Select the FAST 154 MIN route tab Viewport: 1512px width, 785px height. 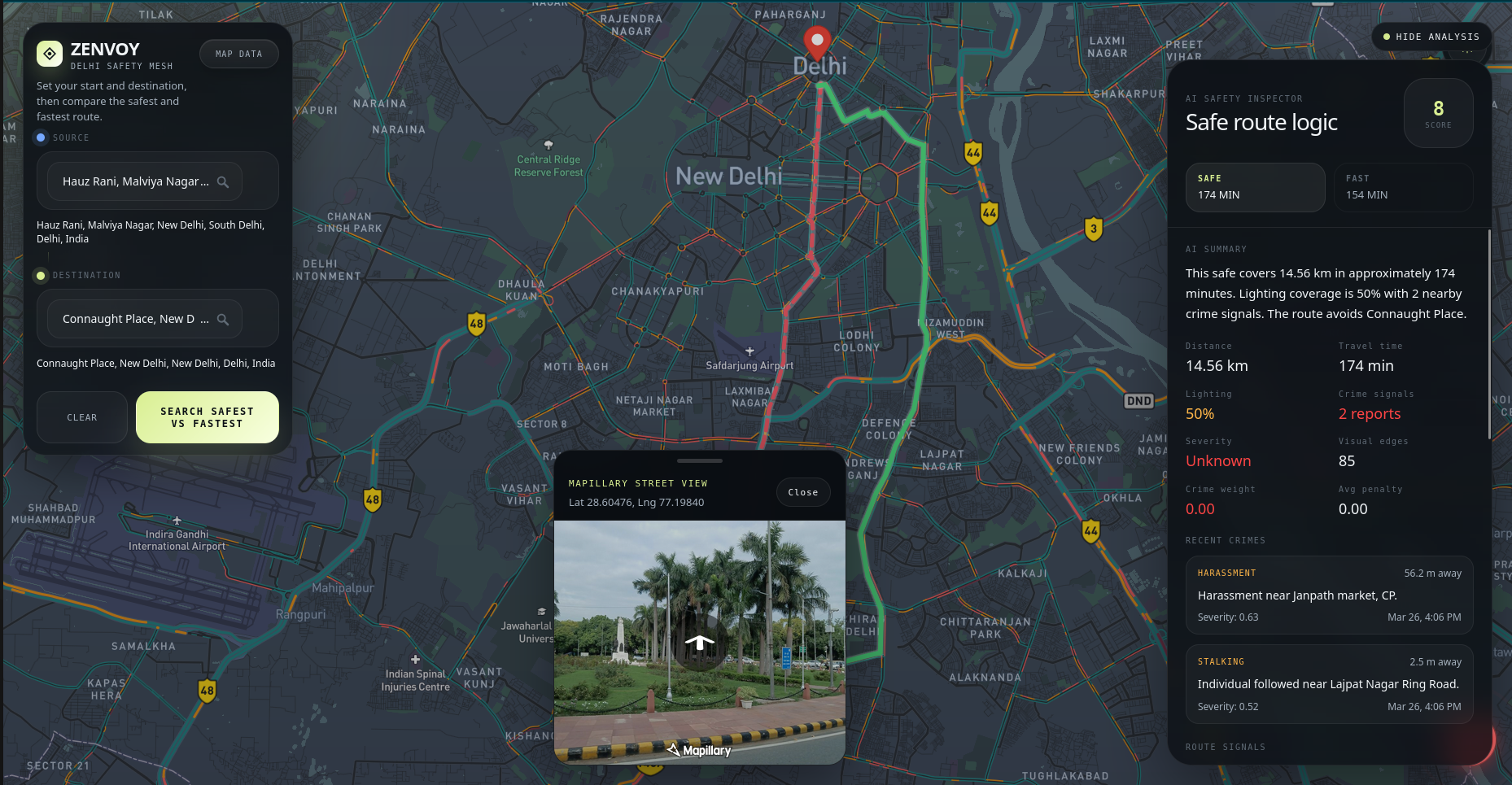coord(1404,187)
